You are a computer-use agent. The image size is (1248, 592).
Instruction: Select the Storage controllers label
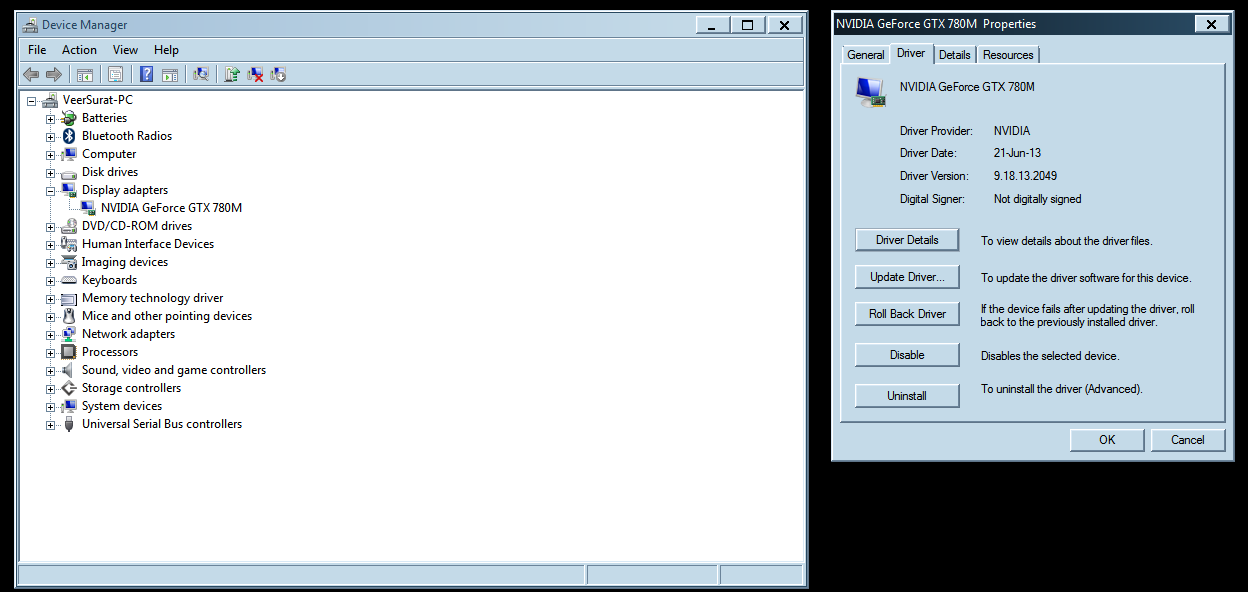(x=132, y=388)
